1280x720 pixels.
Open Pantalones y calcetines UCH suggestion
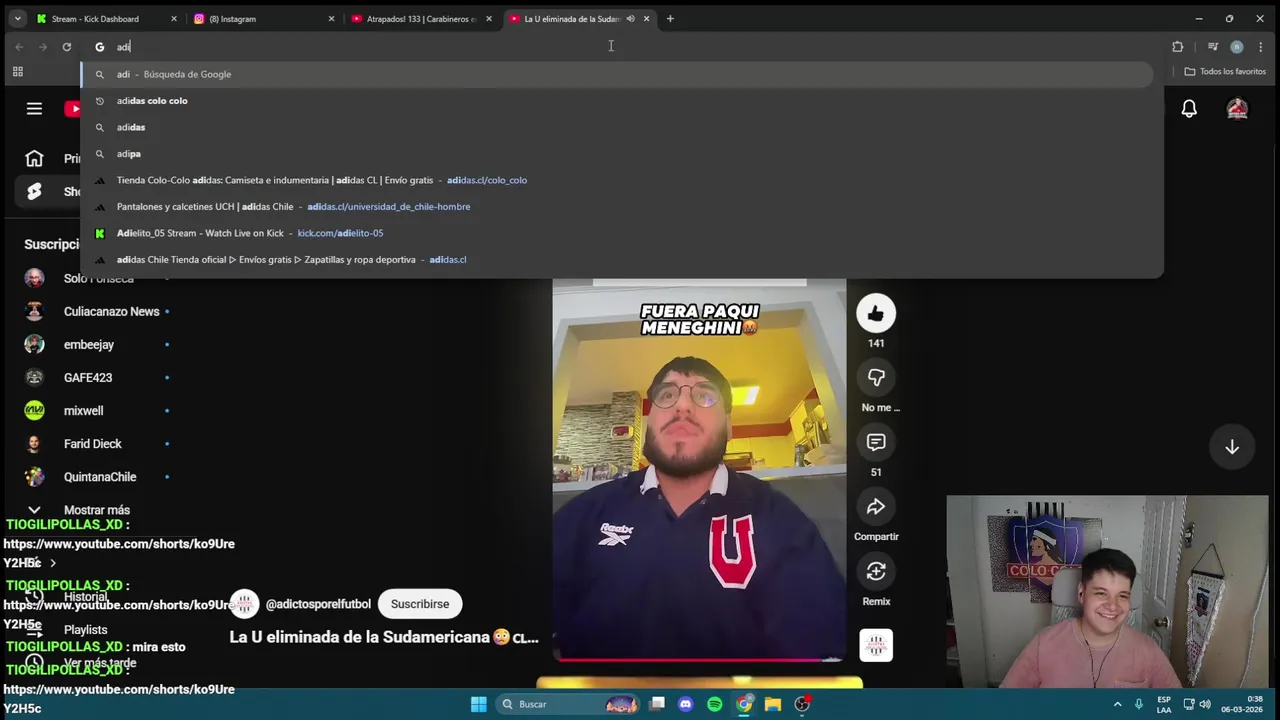[616, 207]
